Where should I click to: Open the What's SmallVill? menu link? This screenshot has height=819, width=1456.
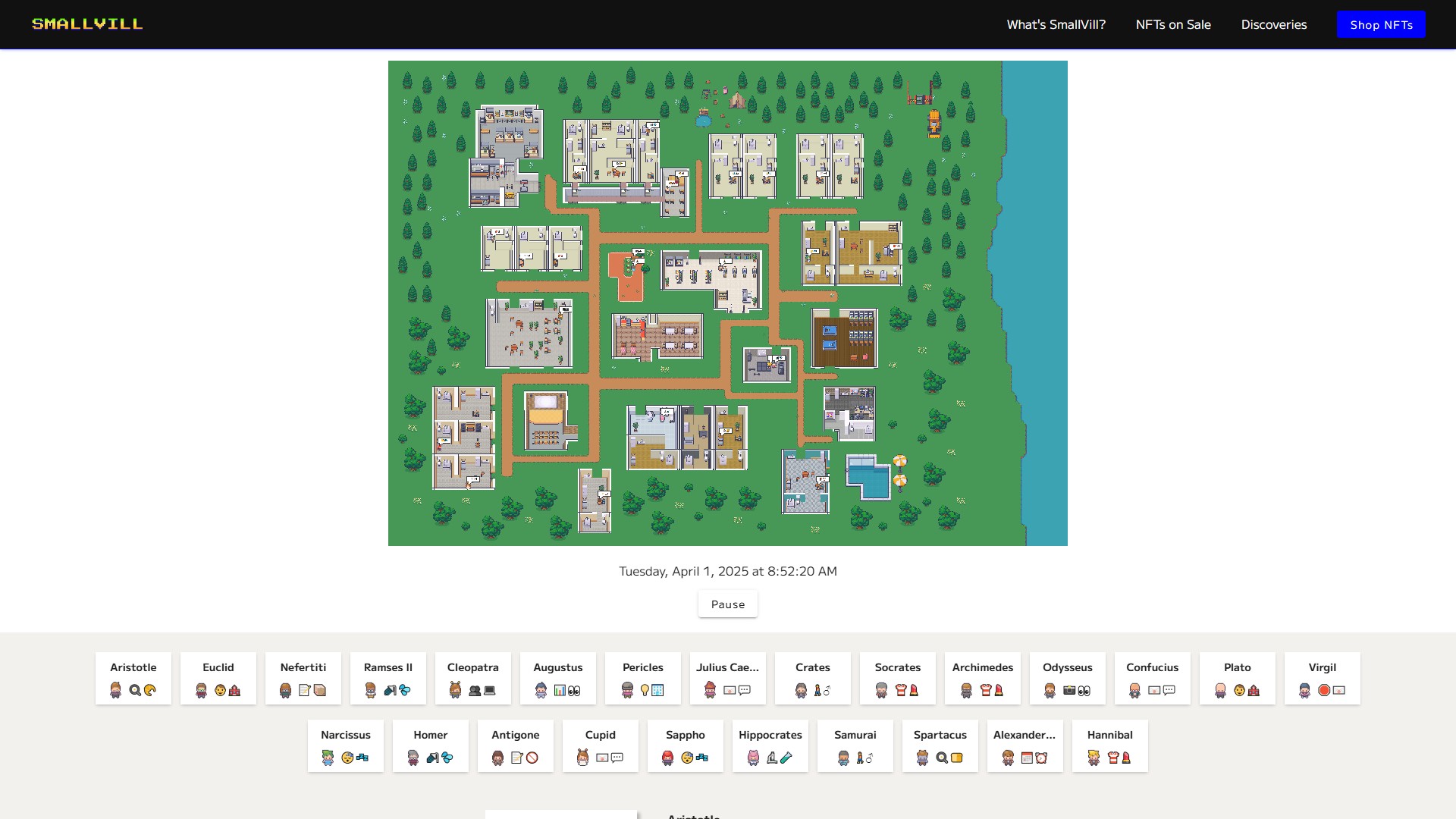(x=1056, y=24)
